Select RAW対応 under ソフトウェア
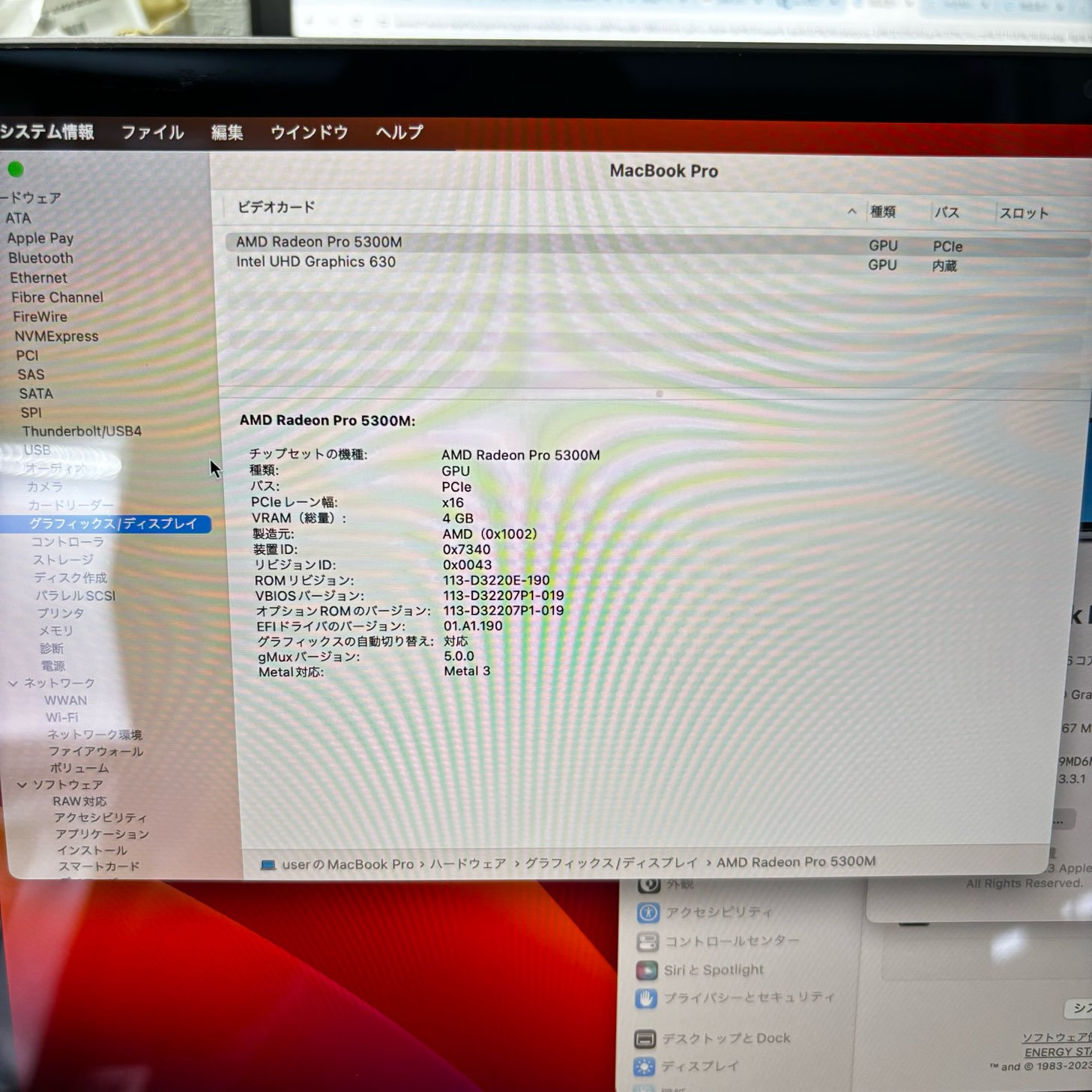The image size is (1092, 1092). (x=79, y=800)
